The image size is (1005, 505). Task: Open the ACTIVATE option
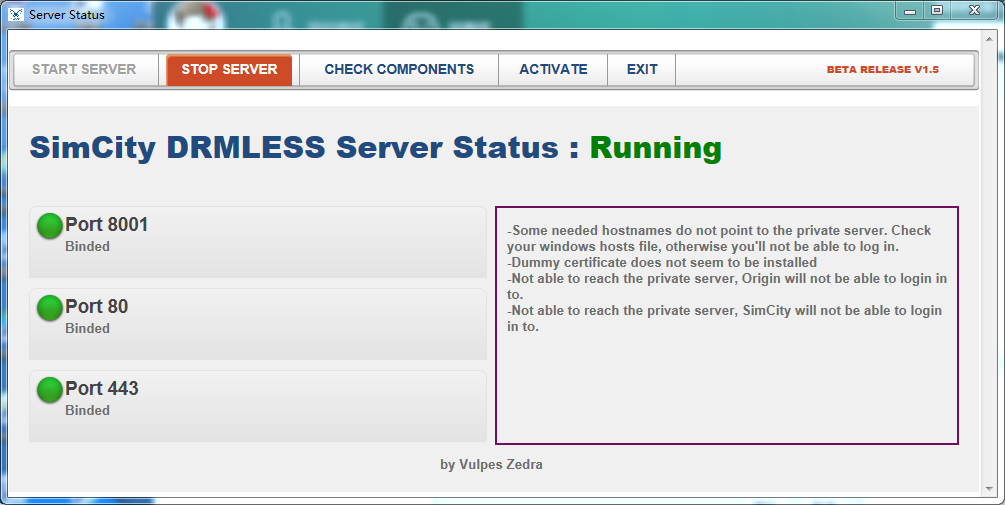coord(553,69)
